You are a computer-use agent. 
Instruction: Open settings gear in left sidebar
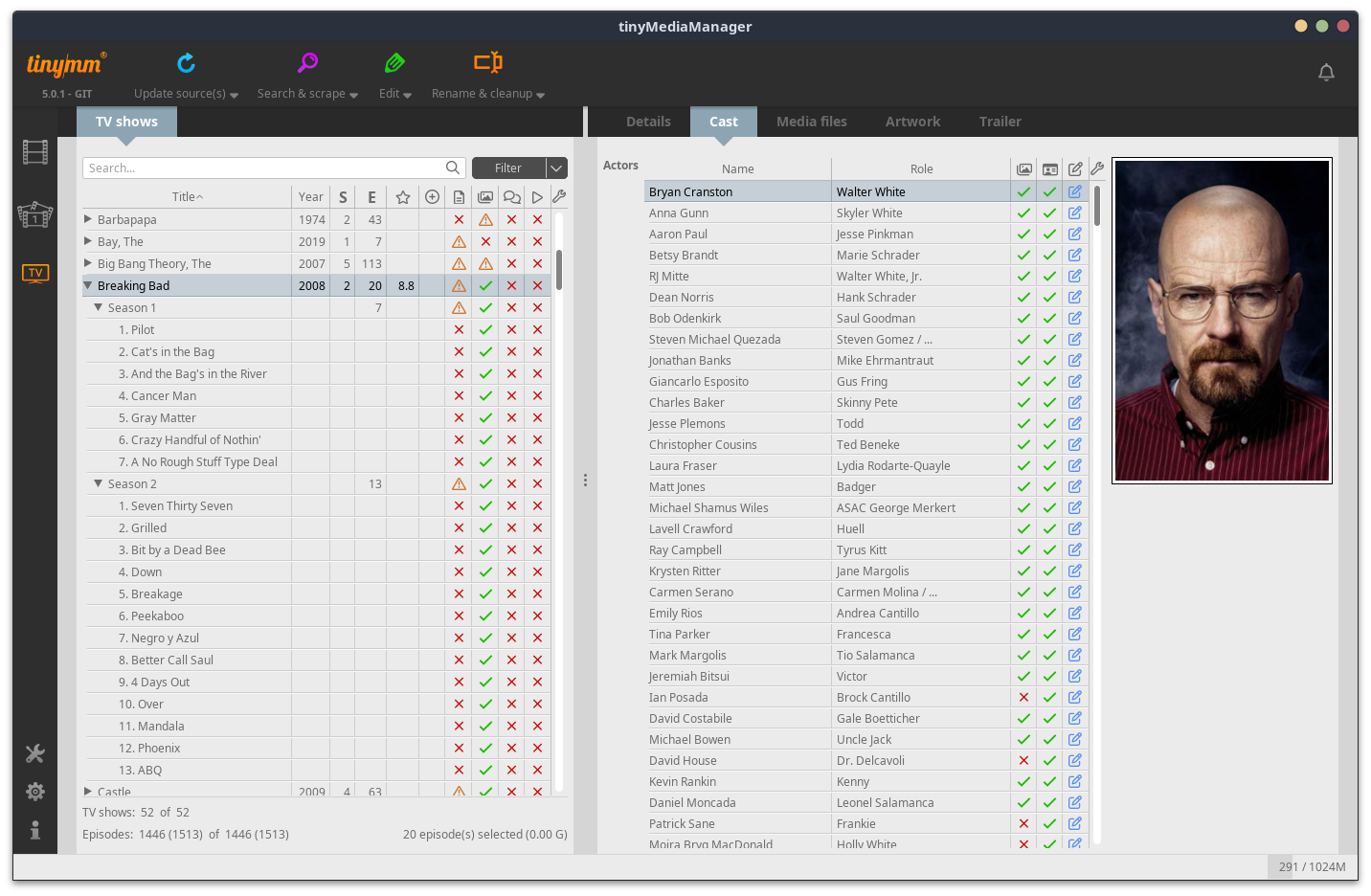tap(35, 792)
